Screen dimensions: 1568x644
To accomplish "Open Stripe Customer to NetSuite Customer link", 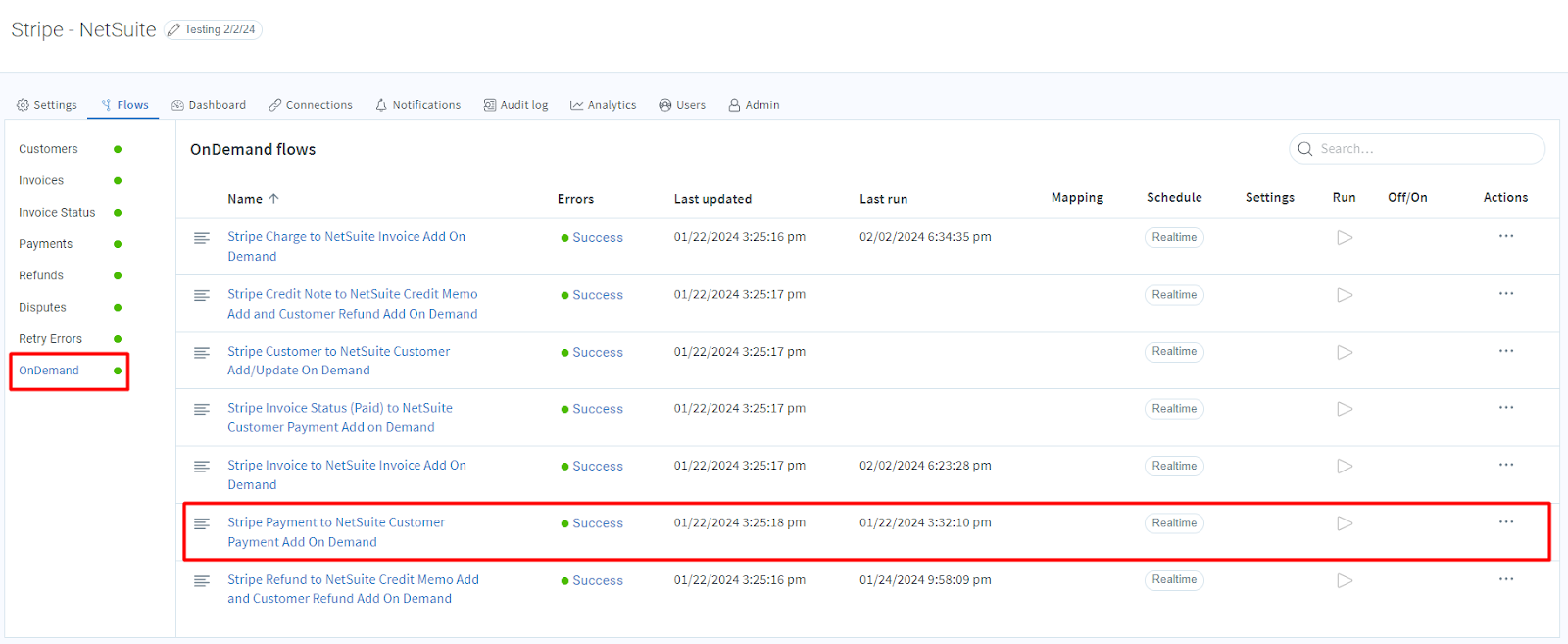I will (339, 361).
